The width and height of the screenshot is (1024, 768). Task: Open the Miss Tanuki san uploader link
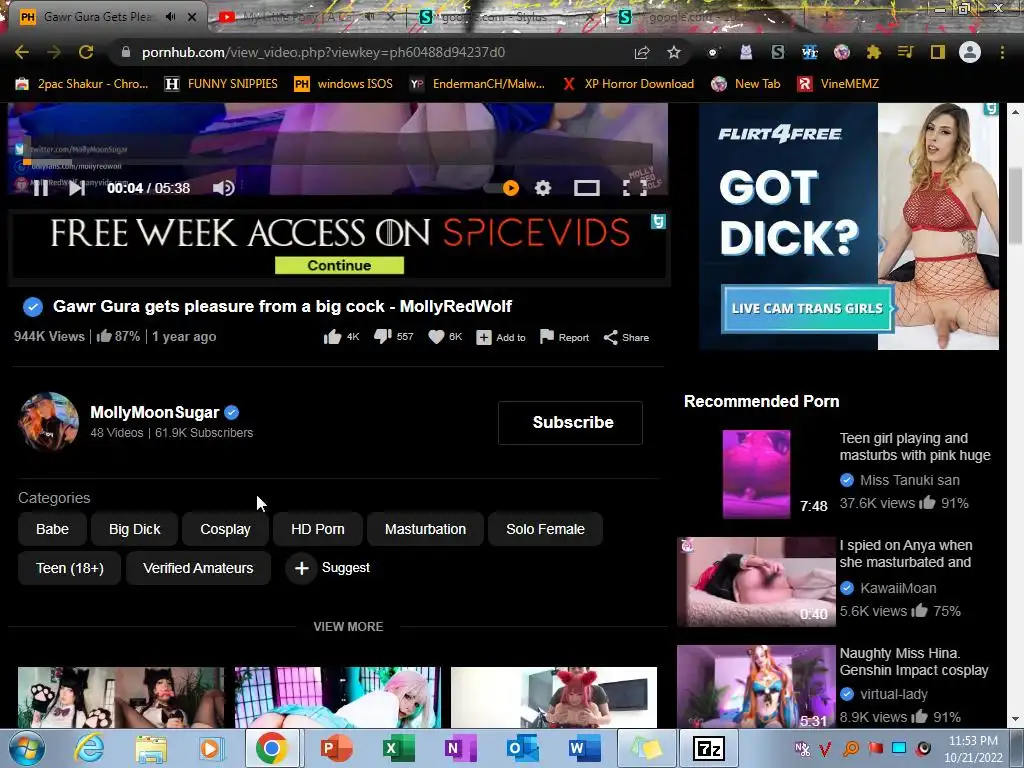point(910,480)
